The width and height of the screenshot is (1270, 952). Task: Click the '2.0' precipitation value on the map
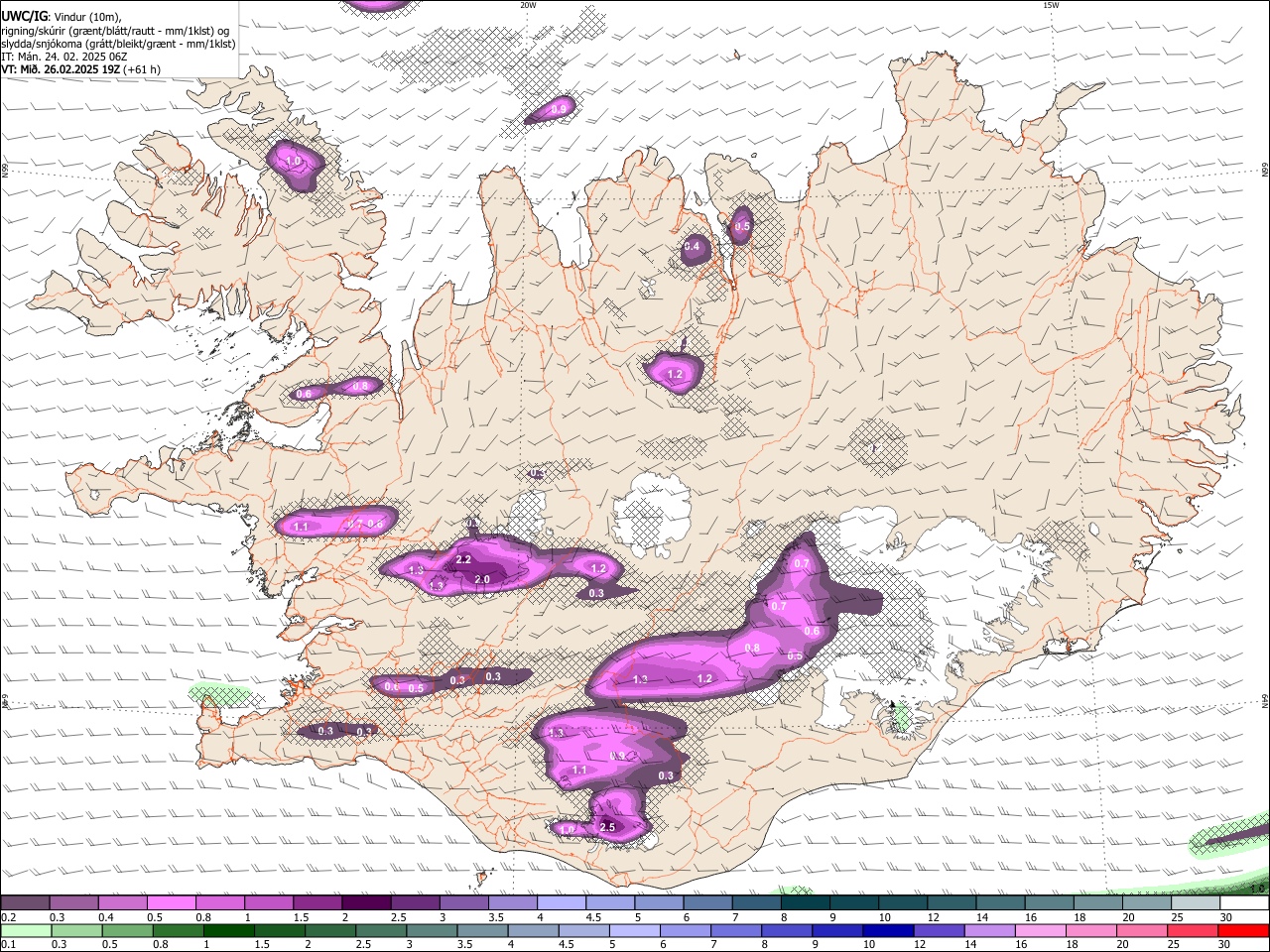483,579
